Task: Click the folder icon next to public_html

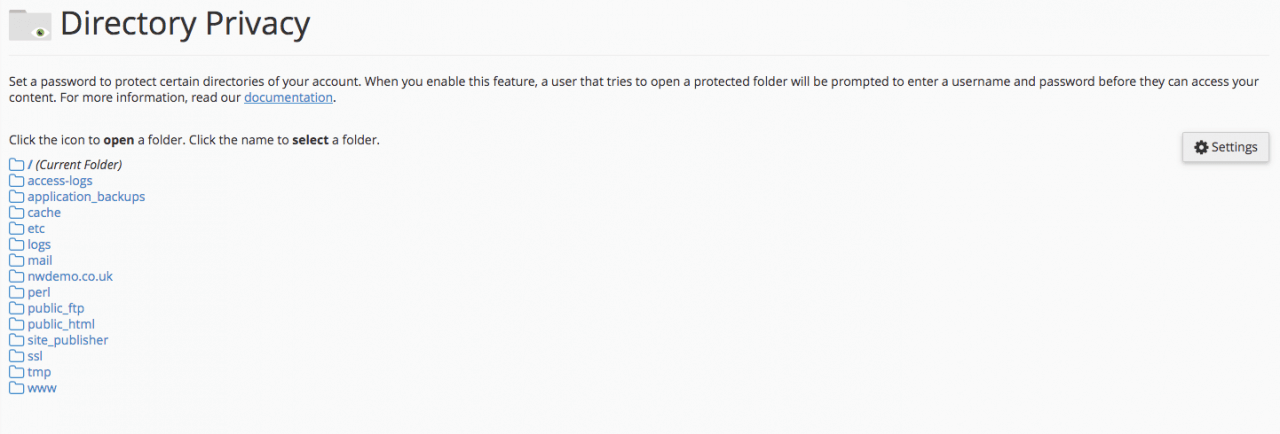Action: click(x=16, y=324)
